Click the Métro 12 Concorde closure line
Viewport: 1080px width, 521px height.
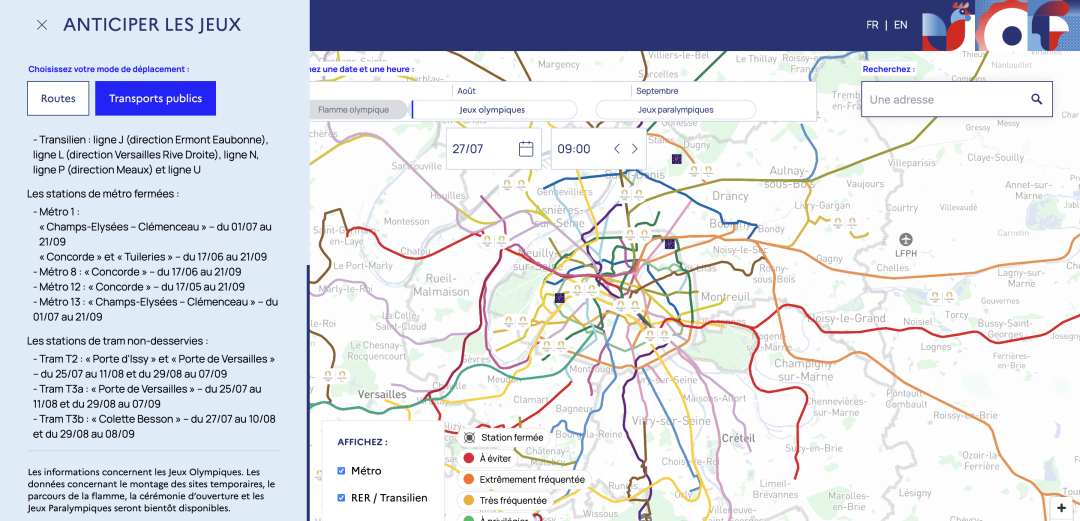pyautogui.click(x=138, y=287)
